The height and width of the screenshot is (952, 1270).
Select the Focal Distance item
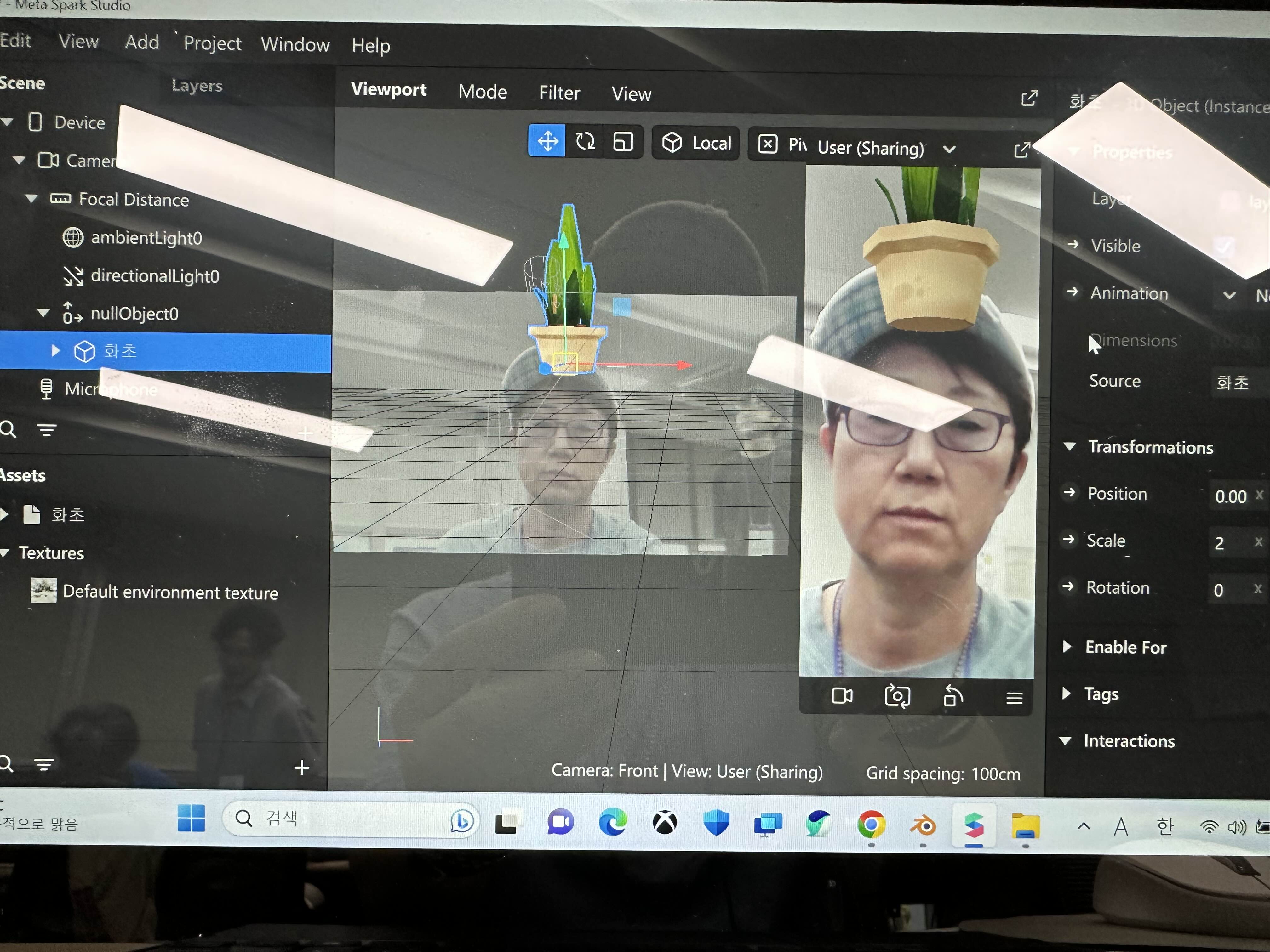134,199
